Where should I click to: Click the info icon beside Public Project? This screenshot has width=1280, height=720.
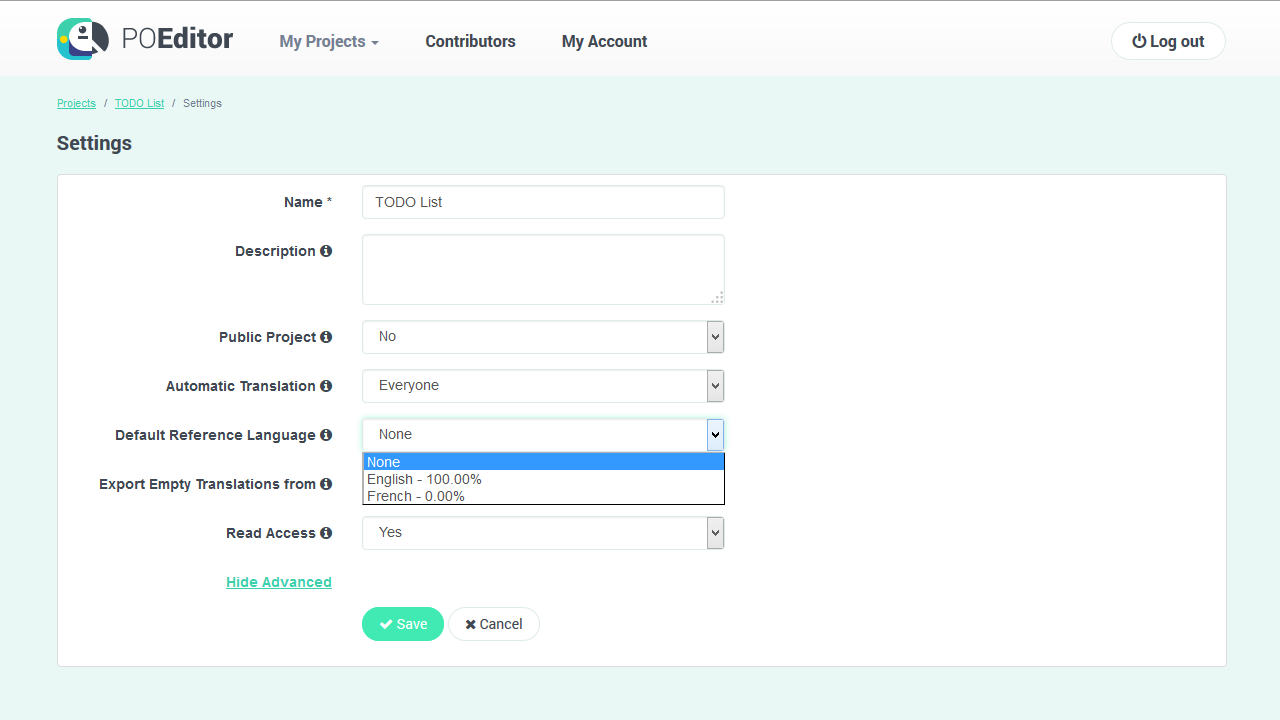[327, 337]
